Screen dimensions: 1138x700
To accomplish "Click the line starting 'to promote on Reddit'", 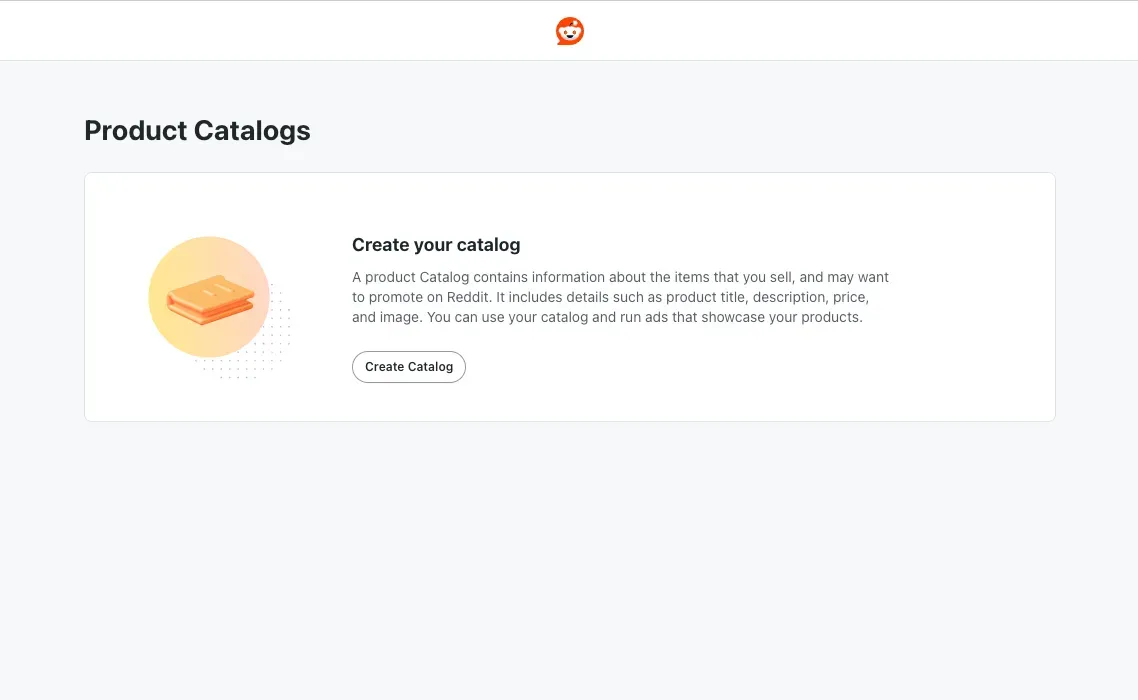I will 610,297.
